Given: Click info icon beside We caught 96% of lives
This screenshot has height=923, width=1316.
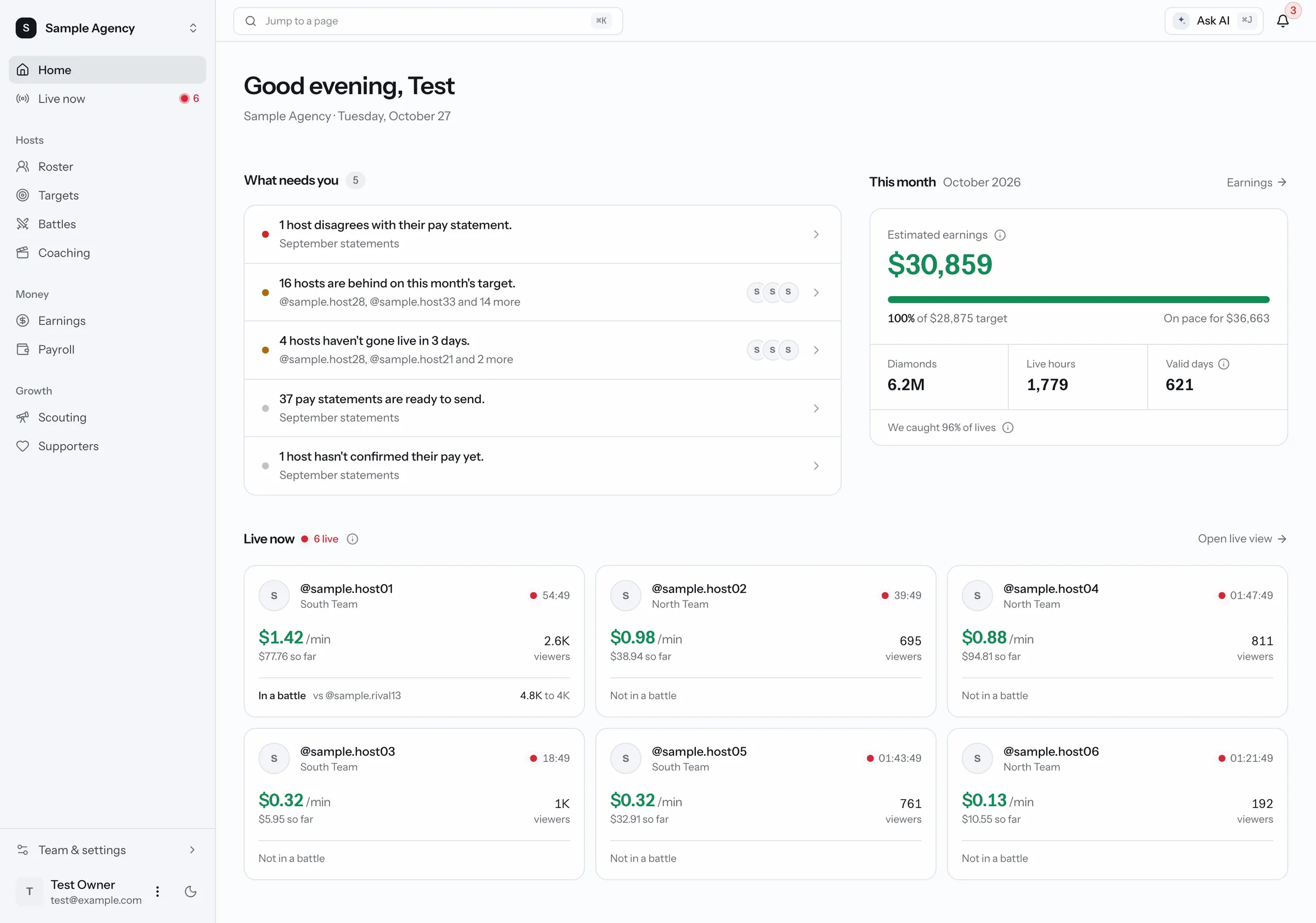Looking at the screenshot, I should point(1008,428).
